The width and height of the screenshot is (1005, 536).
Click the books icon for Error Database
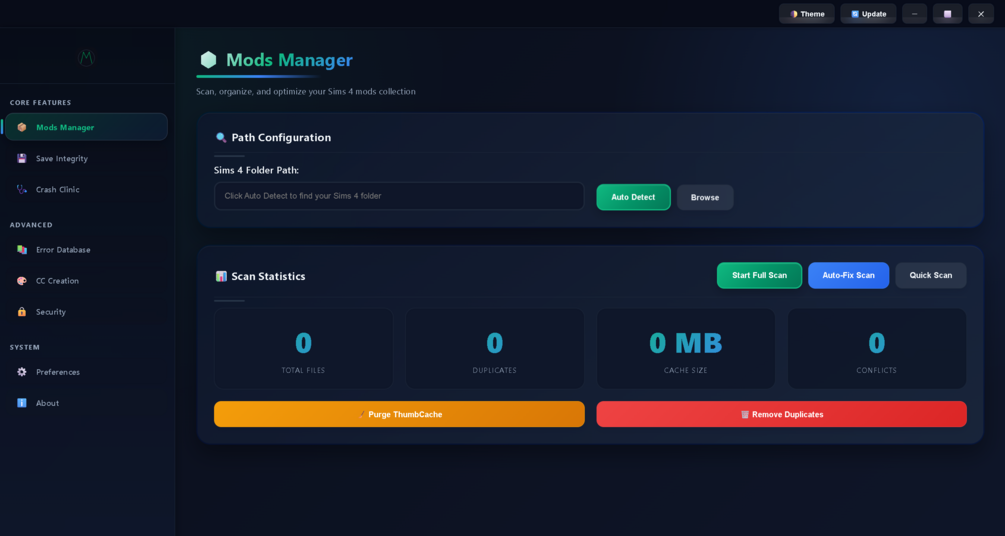coord(22,250)
